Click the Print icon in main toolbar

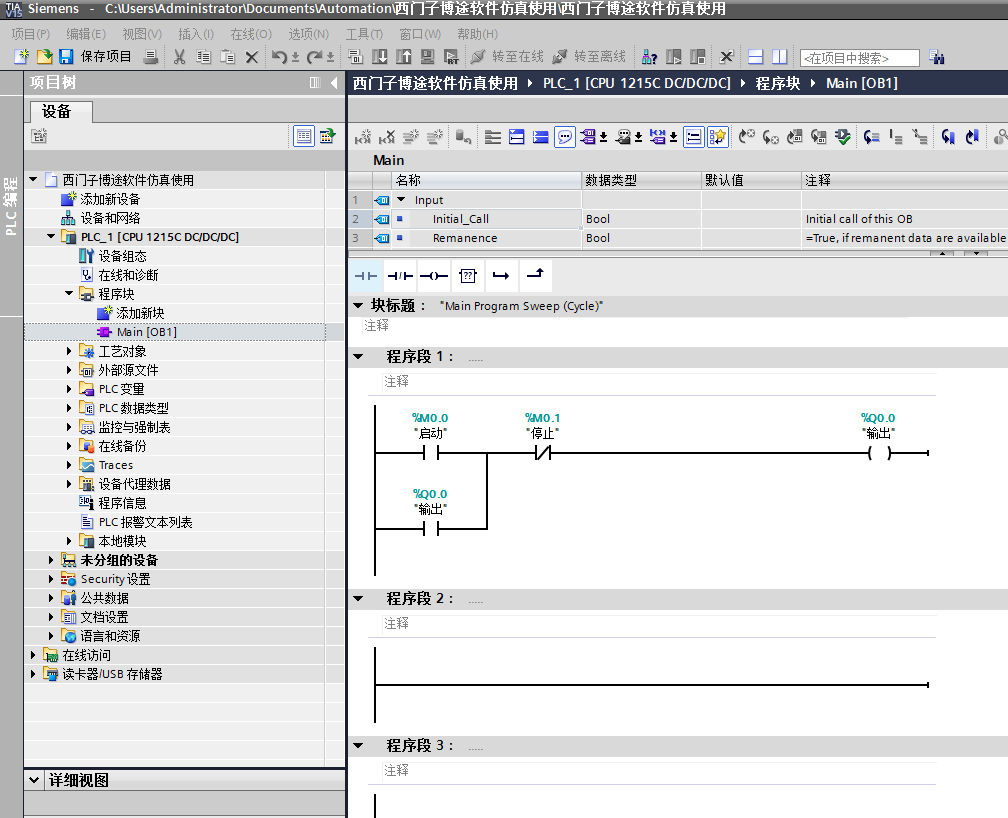pos(151,57)
